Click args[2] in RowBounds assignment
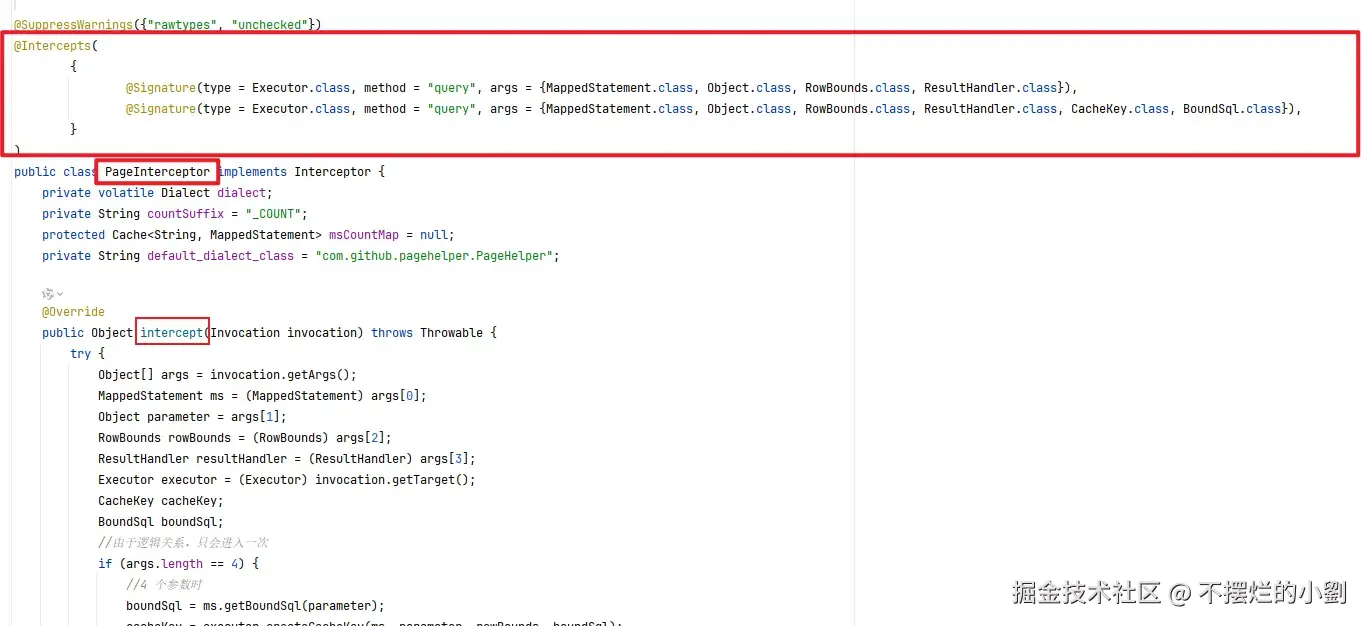Viewport: 1367px width, 626px height. pyautogui.click(x=360, y=438)
